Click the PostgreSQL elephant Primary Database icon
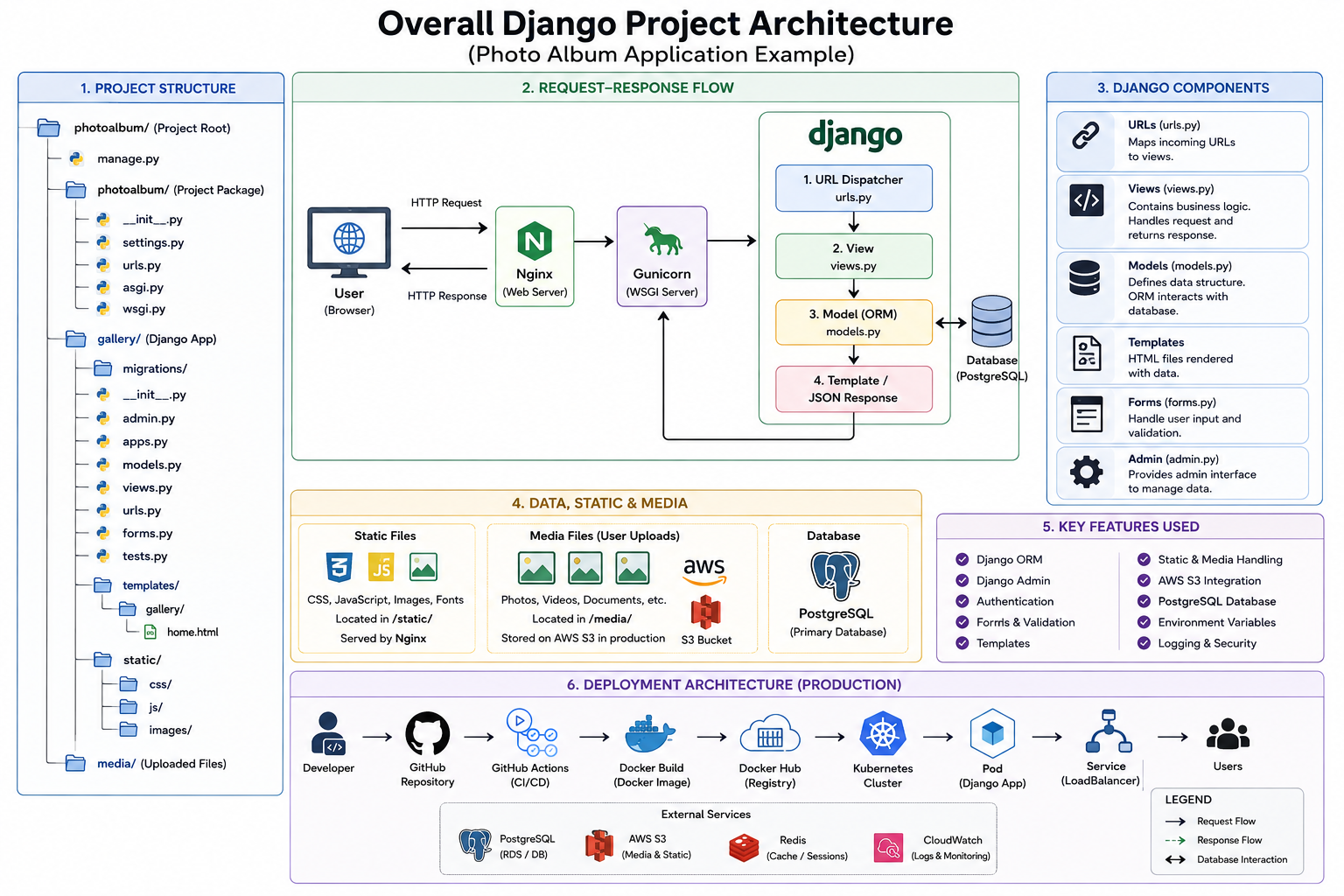The width and height of the screenshot is (1344, 896). (836, 576)
